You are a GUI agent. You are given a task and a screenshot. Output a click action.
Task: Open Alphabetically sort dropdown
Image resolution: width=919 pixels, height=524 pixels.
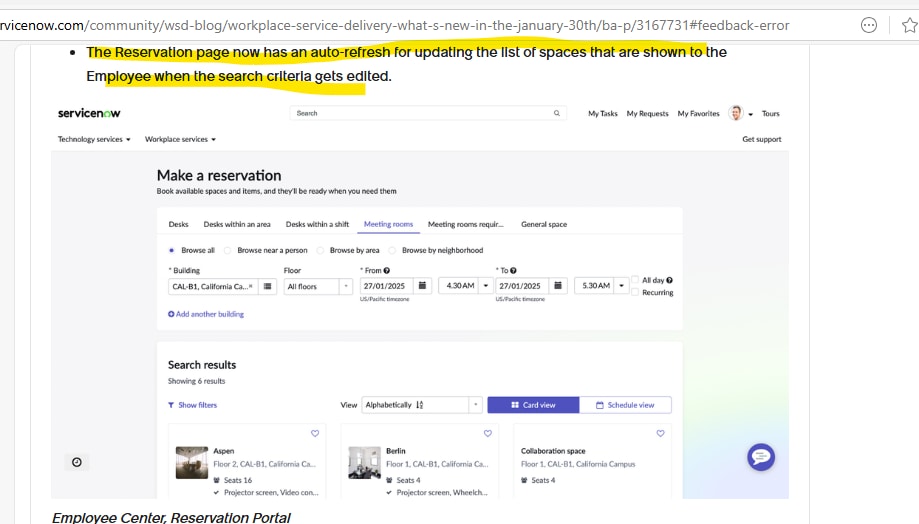(x=422, y=405)
